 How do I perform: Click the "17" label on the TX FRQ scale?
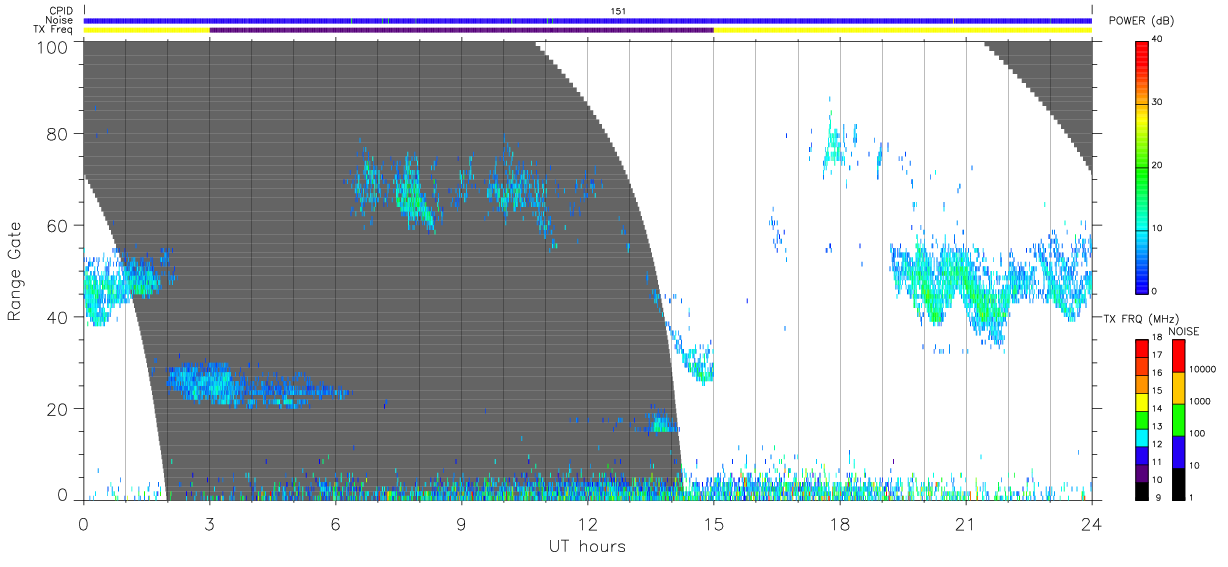(x=1157, y=355)
